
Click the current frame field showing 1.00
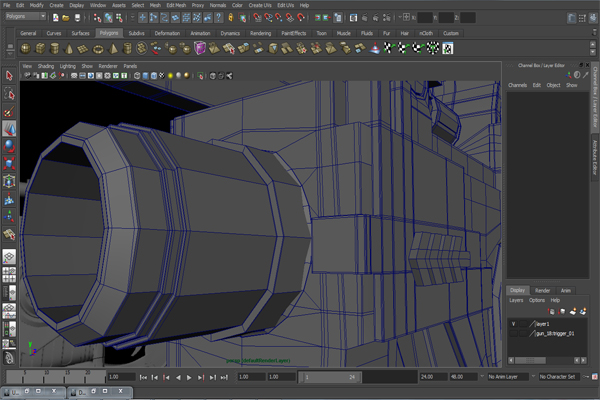pyautogui.click(x=121, y=377)
